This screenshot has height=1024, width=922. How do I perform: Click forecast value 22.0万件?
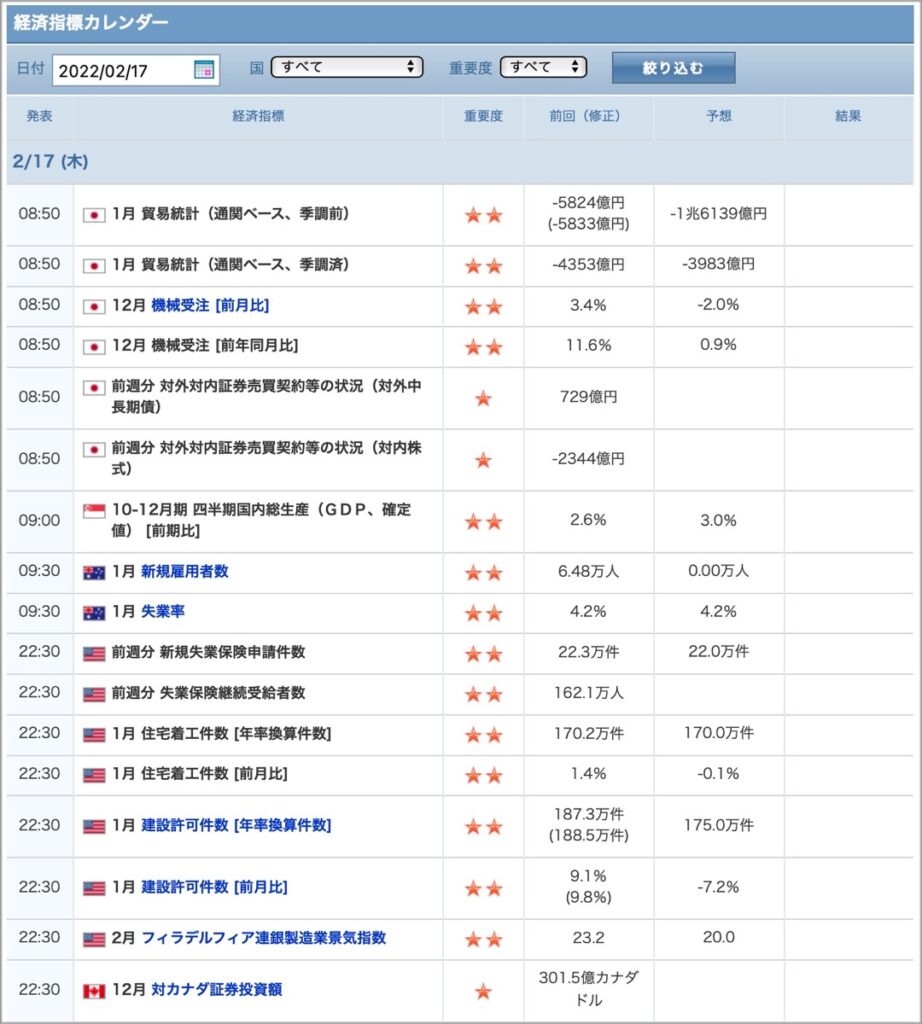tap(718, 652)
